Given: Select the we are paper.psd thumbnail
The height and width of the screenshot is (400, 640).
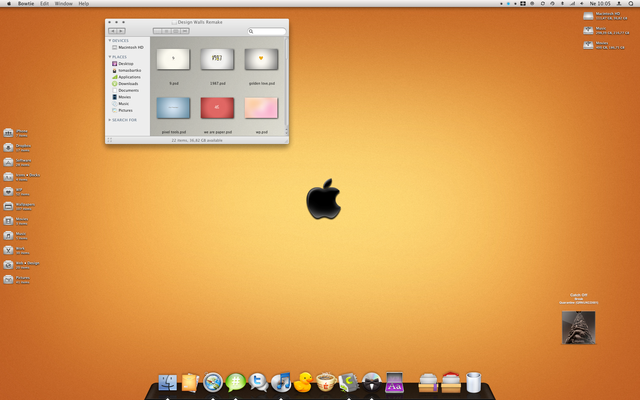Looking at the screenshot, I should point(217,107).
